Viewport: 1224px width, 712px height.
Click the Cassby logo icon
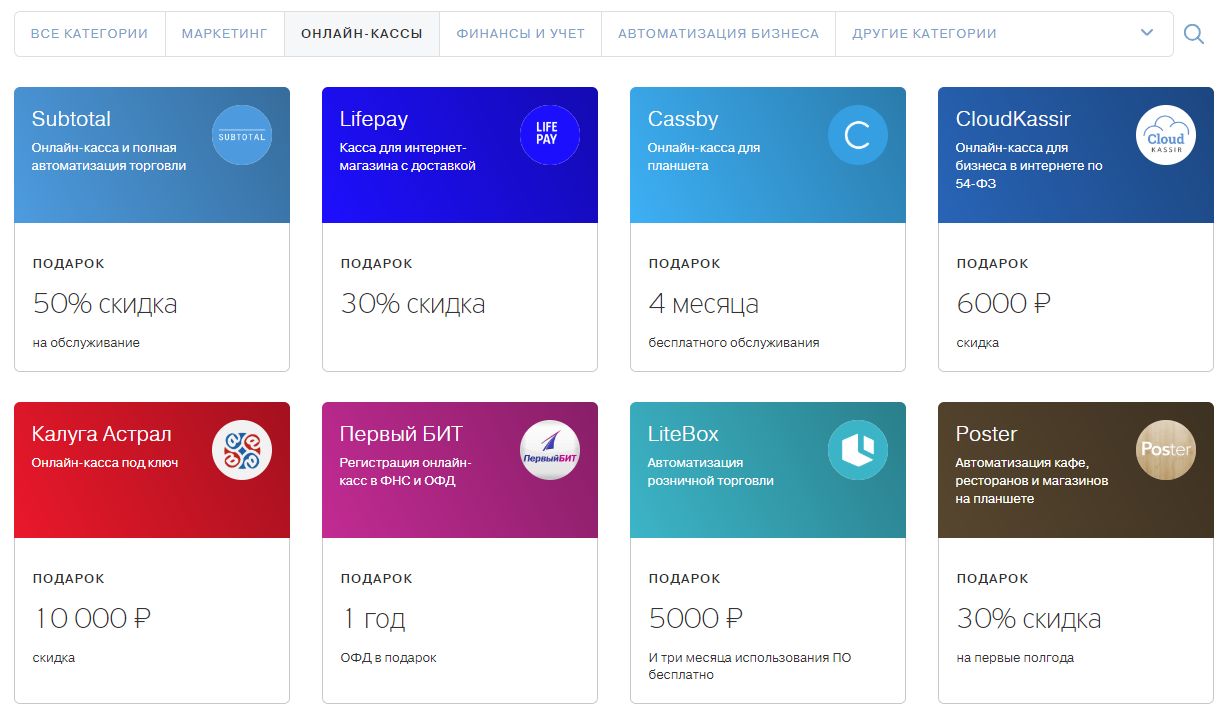point(858,135)
